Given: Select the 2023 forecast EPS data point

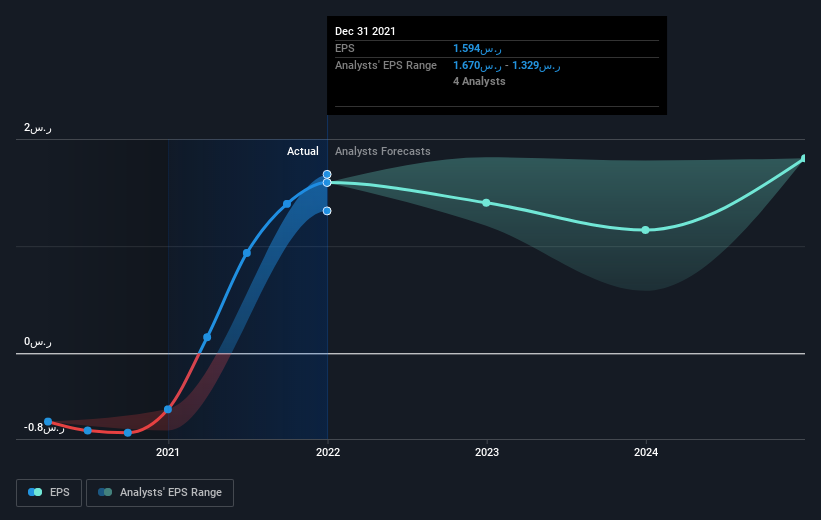Looking at the screenshot, I should click(486, 203).
